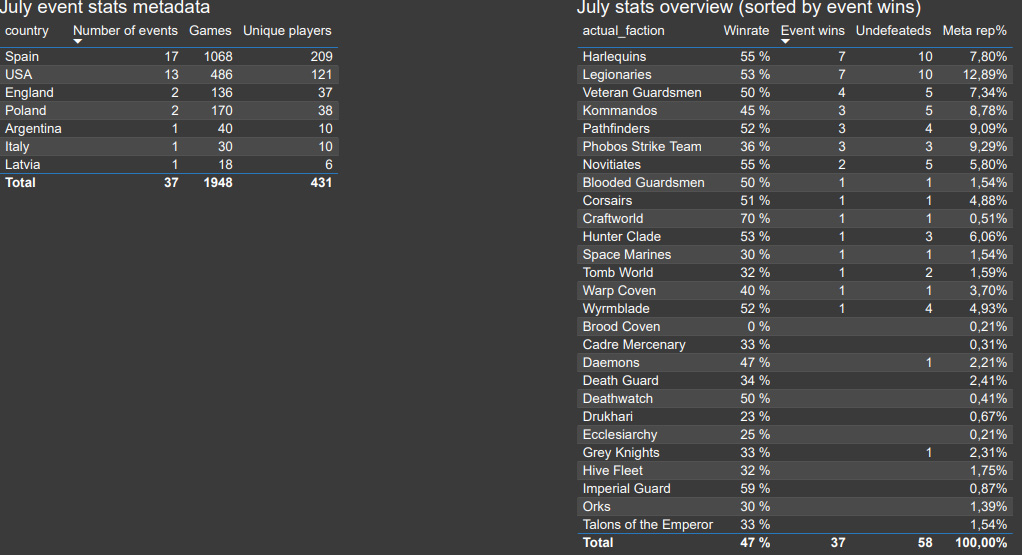This screenshot has width=1022, height=555.
Task: Click the sort arrow under Event wins
Action: point(785,41)
